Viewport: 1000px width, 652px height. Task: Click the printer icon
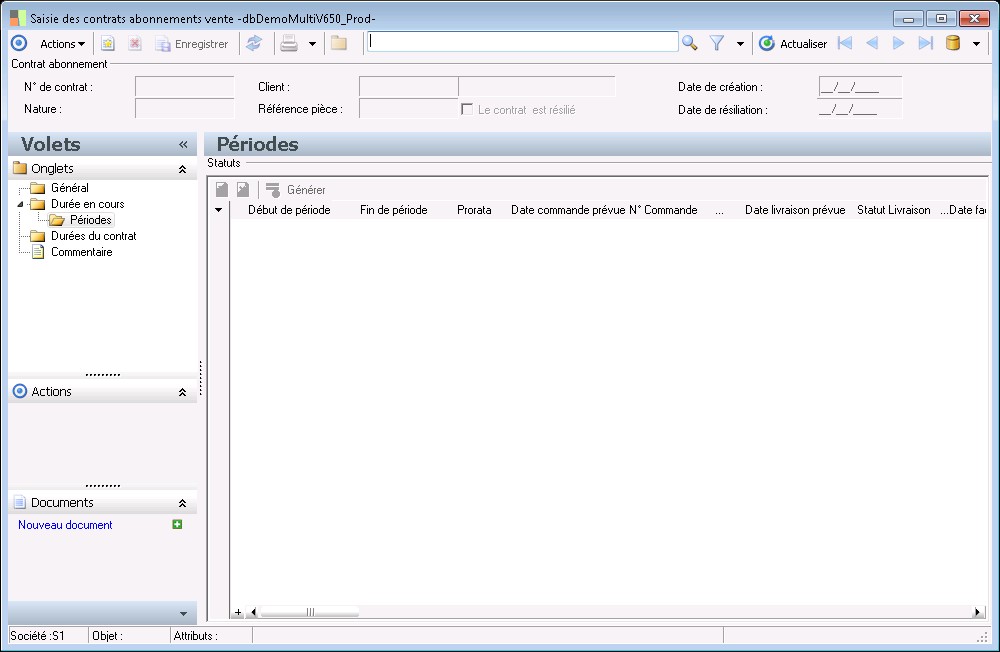(289, 43)
